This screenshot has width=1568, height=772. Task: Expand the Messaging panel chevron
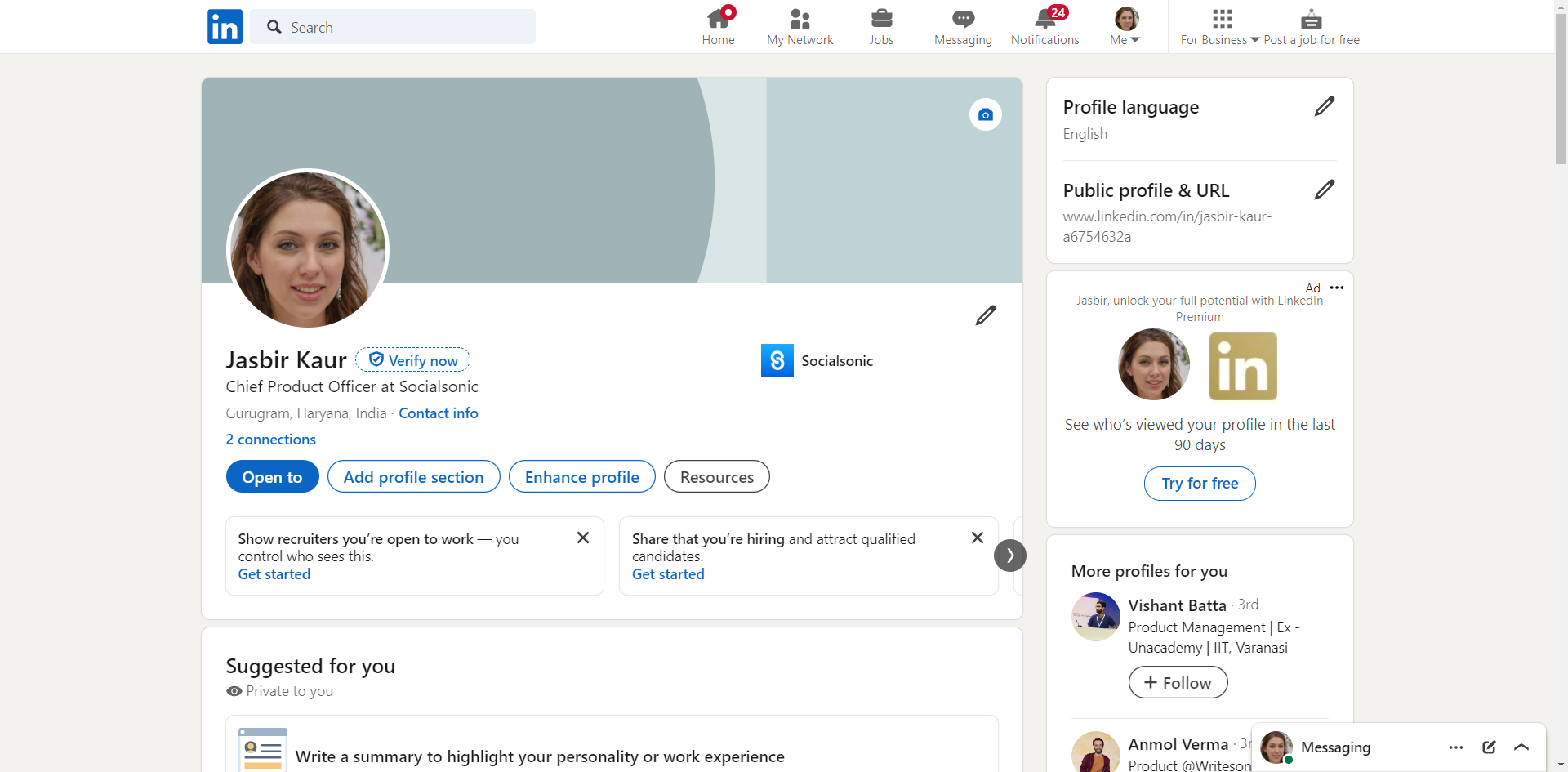coord(1521,747)
